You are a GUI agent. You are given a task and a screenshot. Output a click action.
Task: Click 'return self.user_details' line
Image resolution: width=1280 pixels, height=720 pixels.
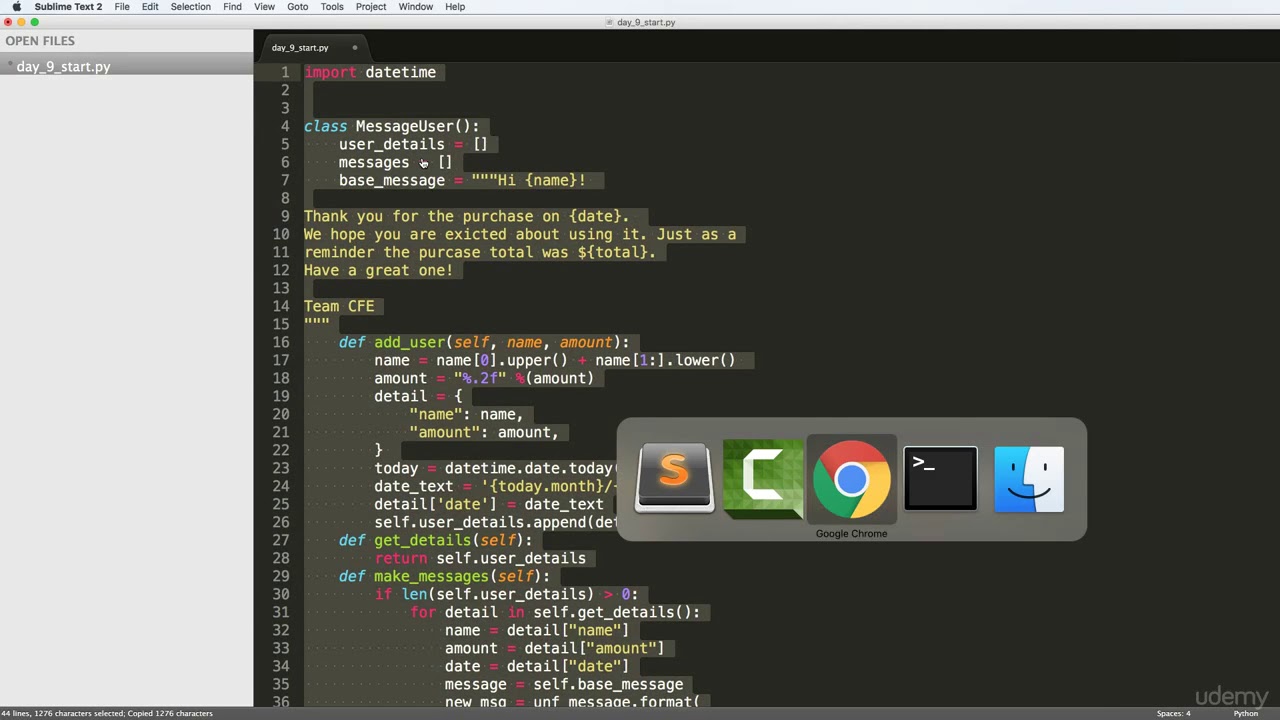[x=480, y=558]
